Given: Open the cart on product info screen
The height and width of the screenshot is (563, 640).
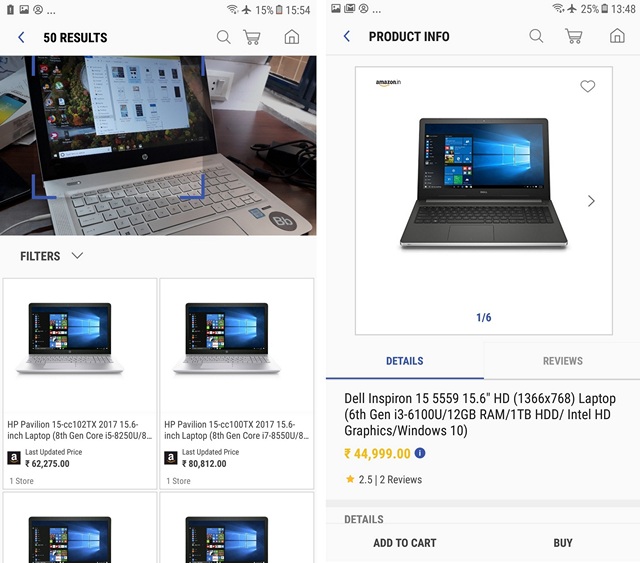Looking at the screenshot, I should point(573,36).
